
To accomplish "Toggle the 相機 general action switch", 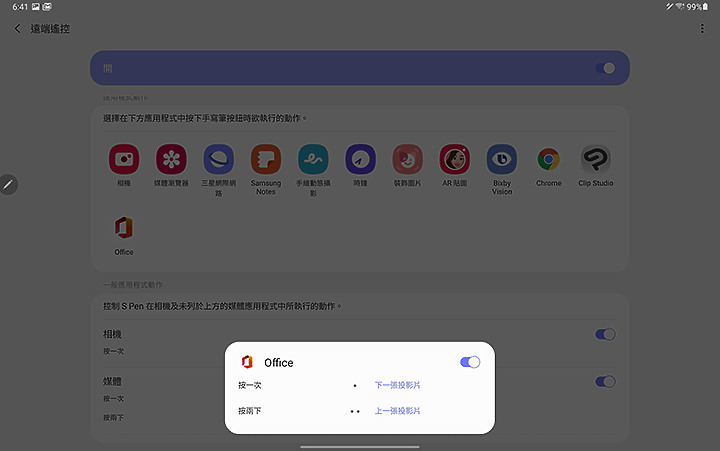I will coord(605,334).
